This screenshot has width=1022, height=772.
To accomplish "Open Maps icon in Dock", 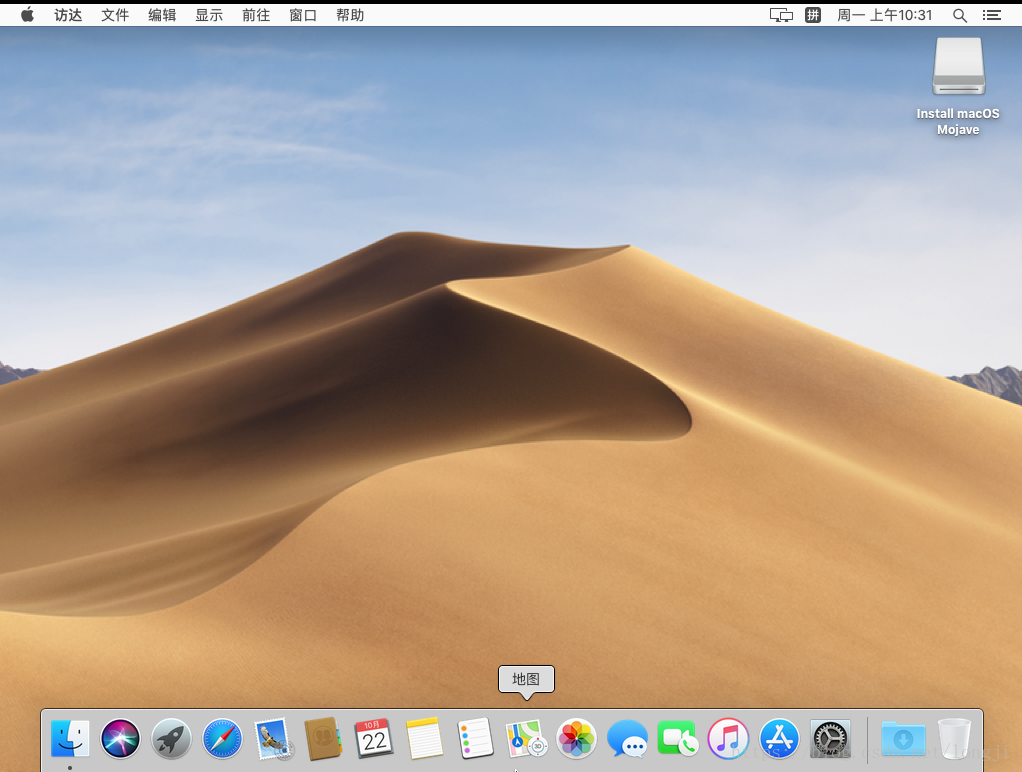I will click(x=526, y=739).
